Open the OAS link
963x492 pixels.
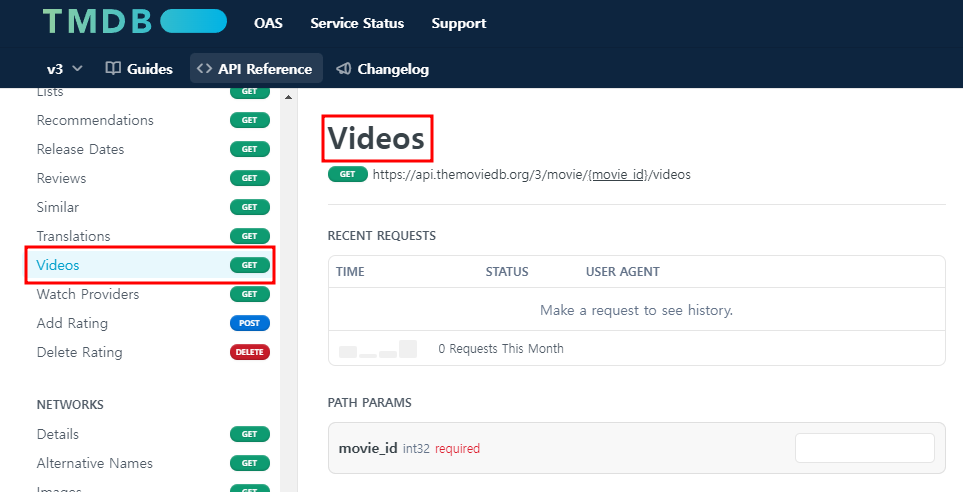coord(268,23)
